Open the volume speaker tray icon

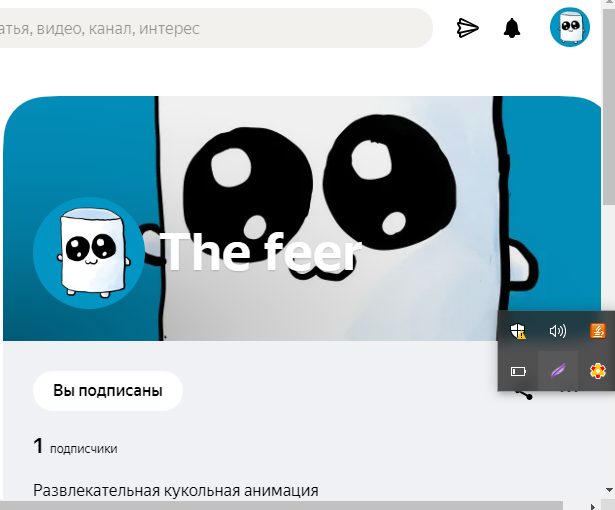pyautogui.click(x=558, y=331)
